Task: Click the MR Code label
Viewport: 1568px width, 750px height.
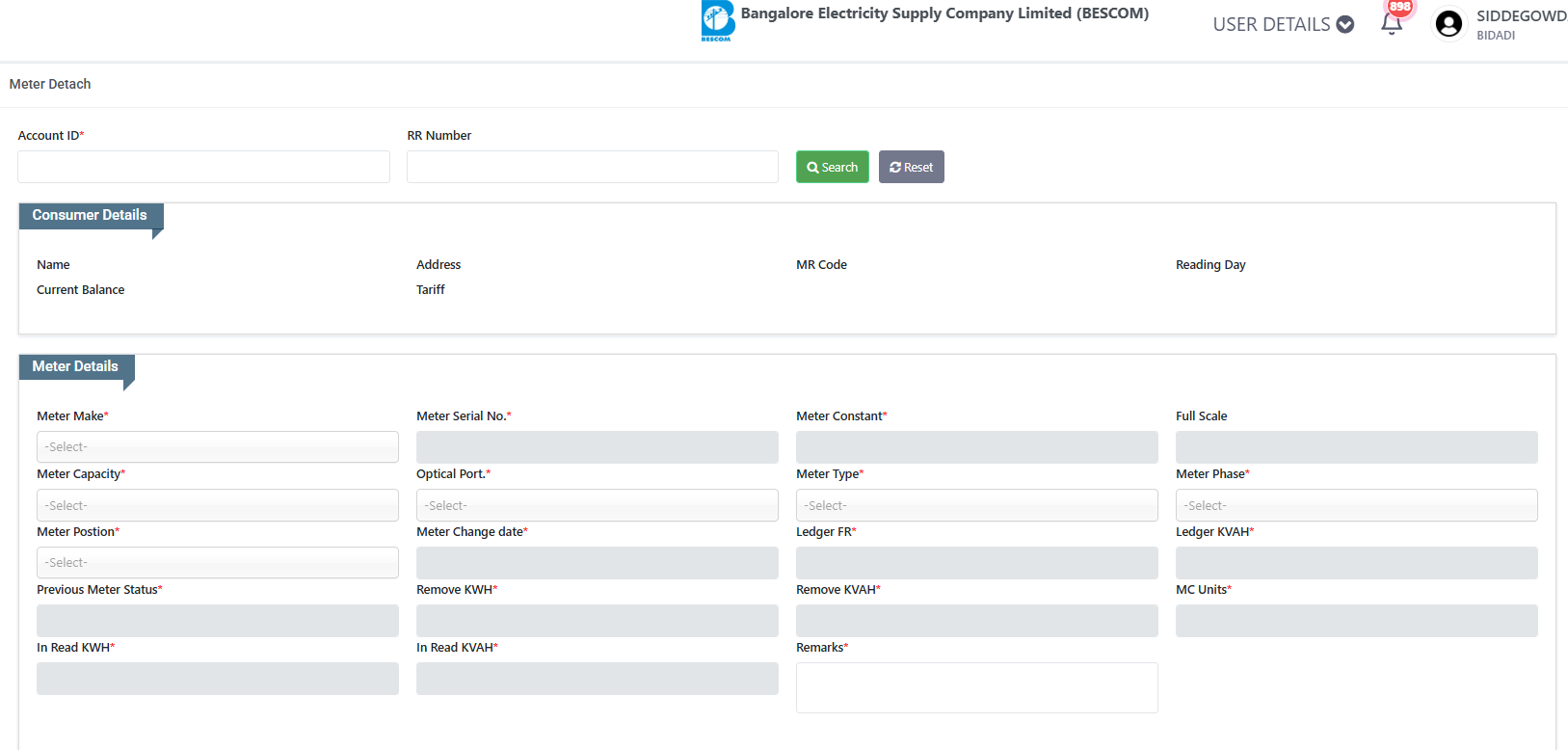Action: pyautogui.click(x=822, y=265)
